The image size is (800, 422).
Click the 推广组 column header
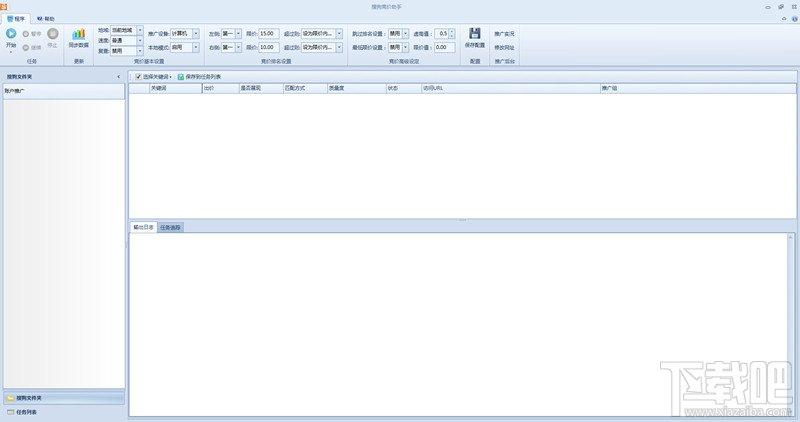pyautogui.click(x=698, y=88)
